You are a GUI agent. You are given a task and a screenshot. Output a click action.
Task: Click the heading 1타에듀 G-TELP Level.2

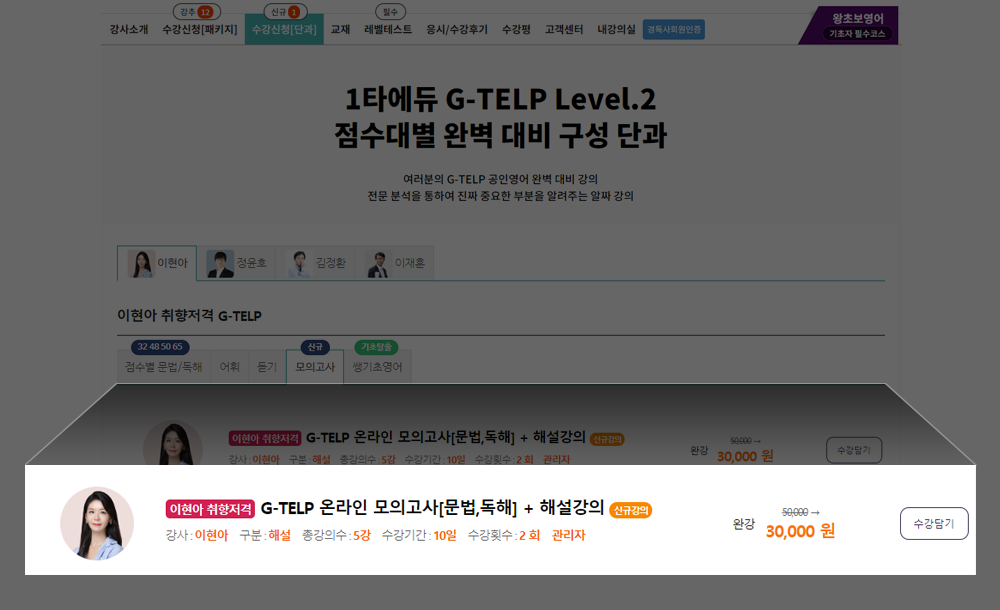pos(501,100)
